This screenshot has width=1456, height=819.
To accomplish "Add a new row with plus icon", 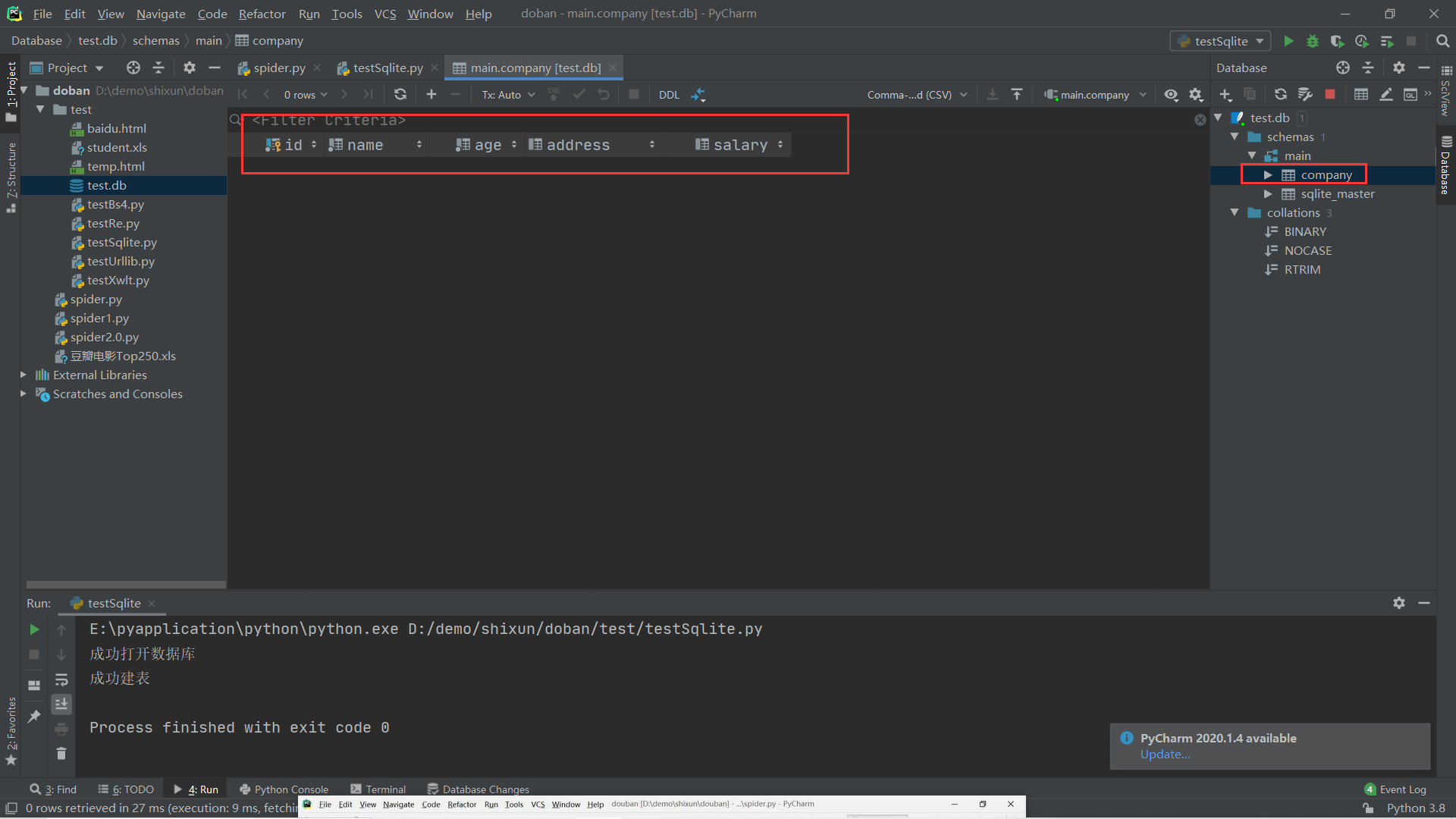I will tap(431, 94).
